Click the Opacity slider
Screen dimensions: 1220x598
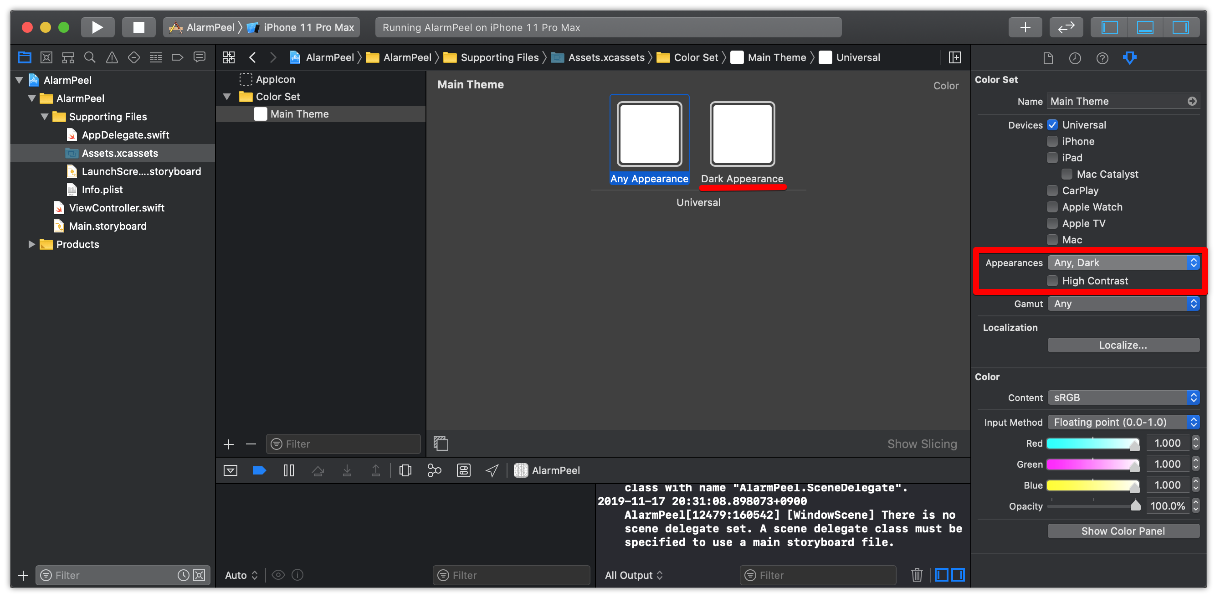[x=1093, y=506]
